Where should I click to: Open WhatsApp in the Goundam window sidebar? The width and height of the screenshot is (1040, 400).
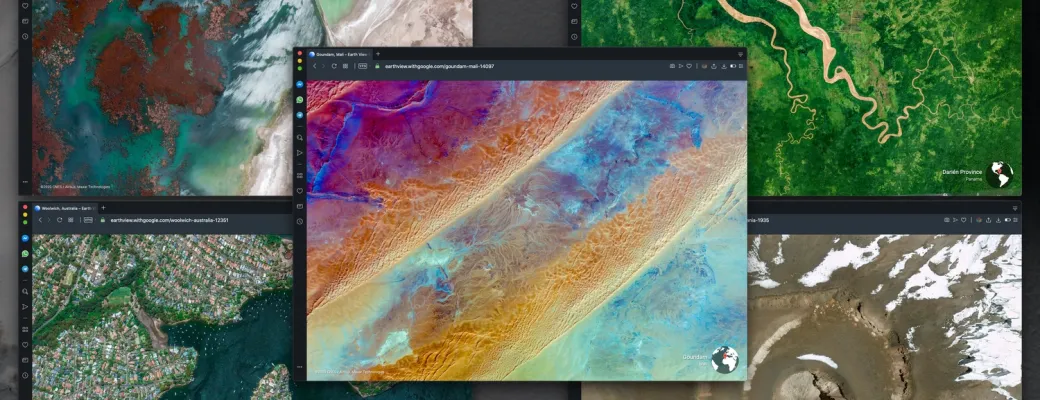[300, 100]
